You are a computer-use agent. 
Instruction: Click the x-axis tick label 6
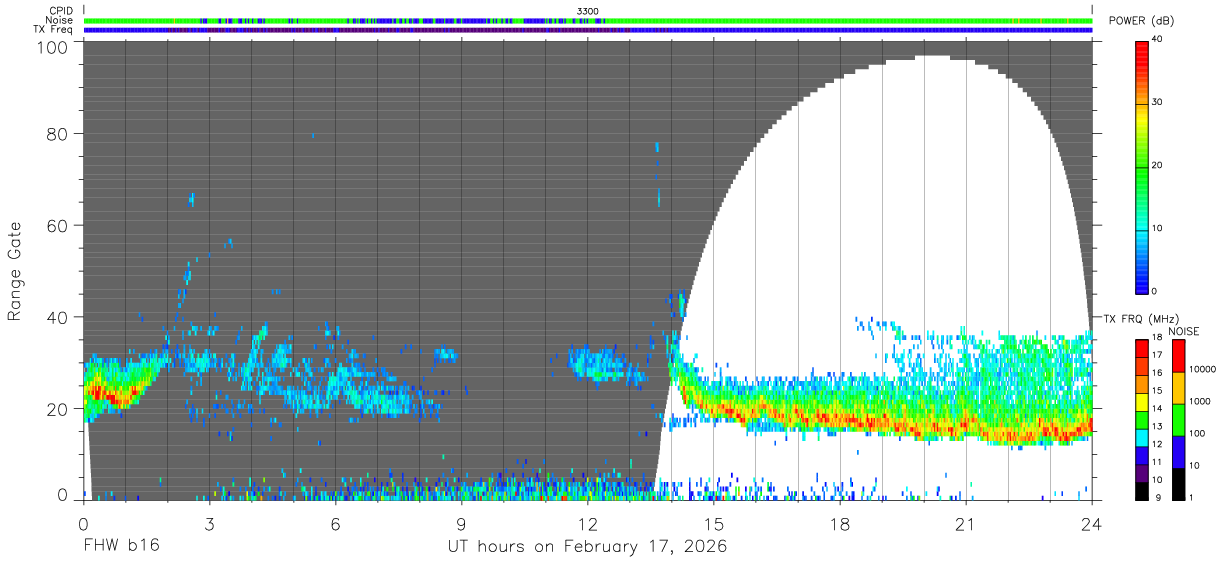point(335,523)
